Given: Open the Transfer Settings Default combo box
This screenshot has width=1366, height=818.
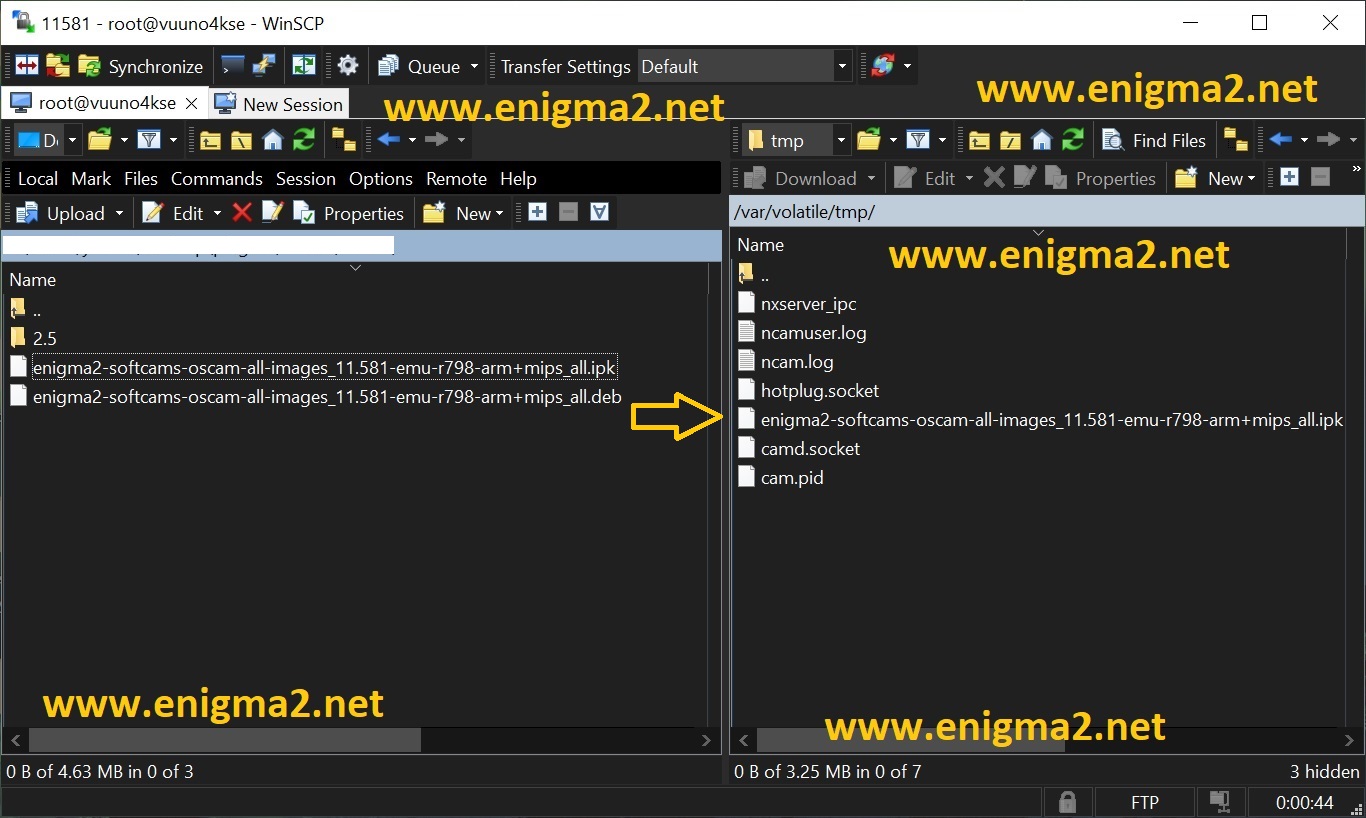Looking at the screenshot, I should (x=744, y=67).
